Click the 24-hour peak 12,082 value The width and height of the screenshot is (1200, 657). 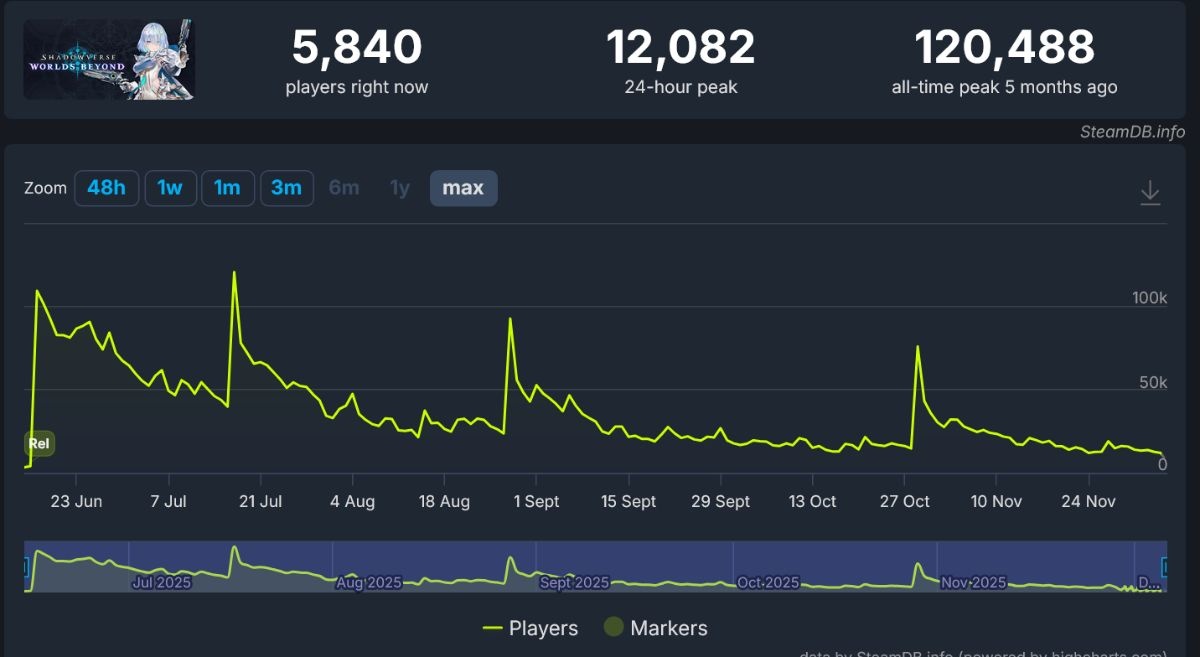(x=680, y=48)
